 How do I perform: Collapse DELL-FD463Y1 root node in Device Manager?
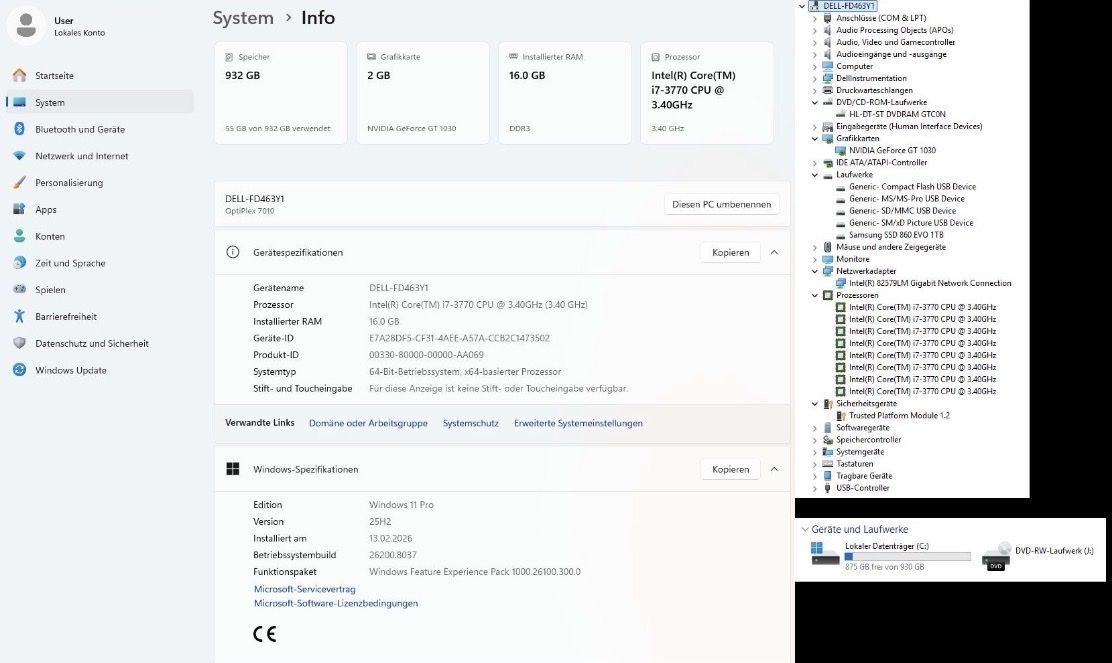click(x=802, y=6)
